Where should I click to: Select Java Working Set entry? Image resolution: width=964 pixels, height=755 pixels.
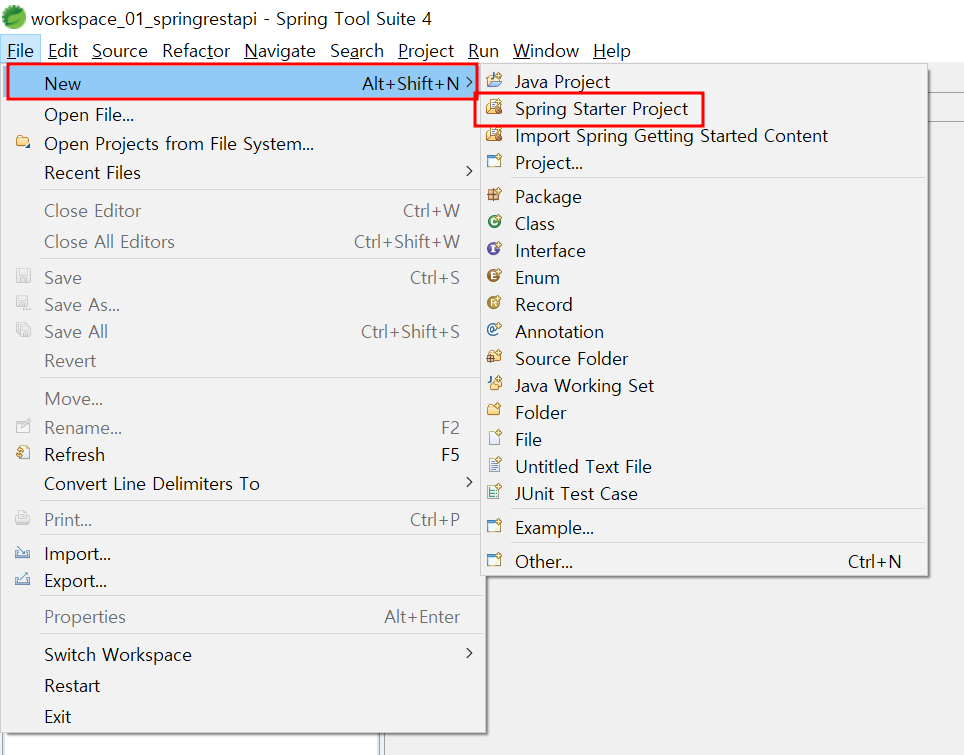705,385
